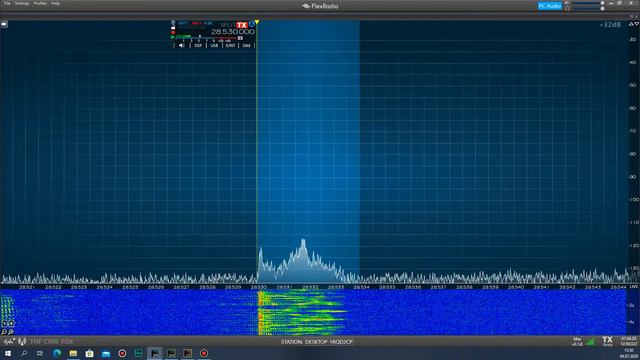Screen dimensions: 640x360
Task: Toggle the TNF indicator in status bar
Action: (x=35, y=342)
